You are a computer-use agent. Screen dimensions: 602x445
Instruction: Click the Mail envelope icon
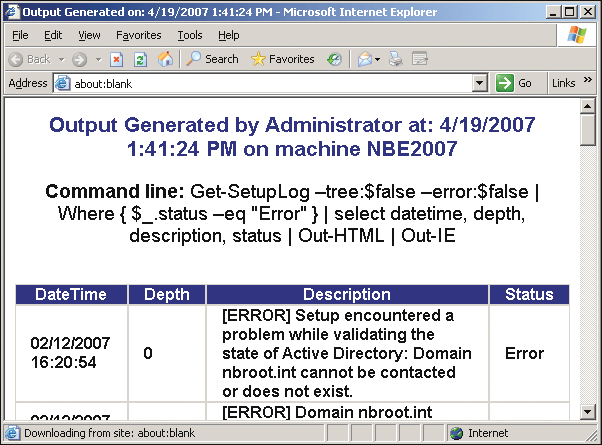[x=365, y=59]
